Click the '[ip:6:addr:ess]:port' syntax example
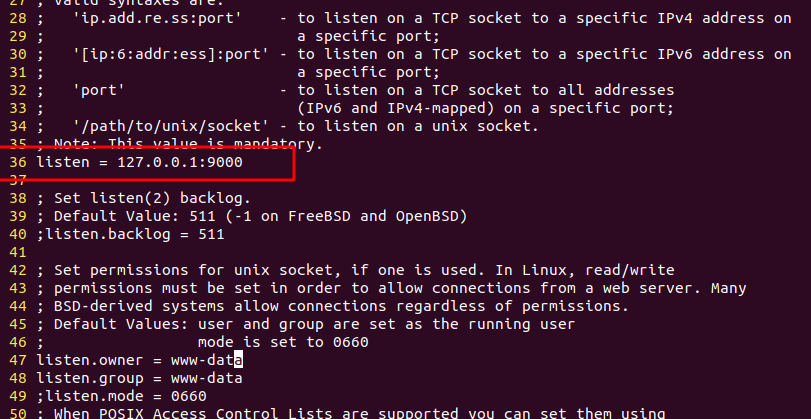811x419 pixels. (171, 54)
